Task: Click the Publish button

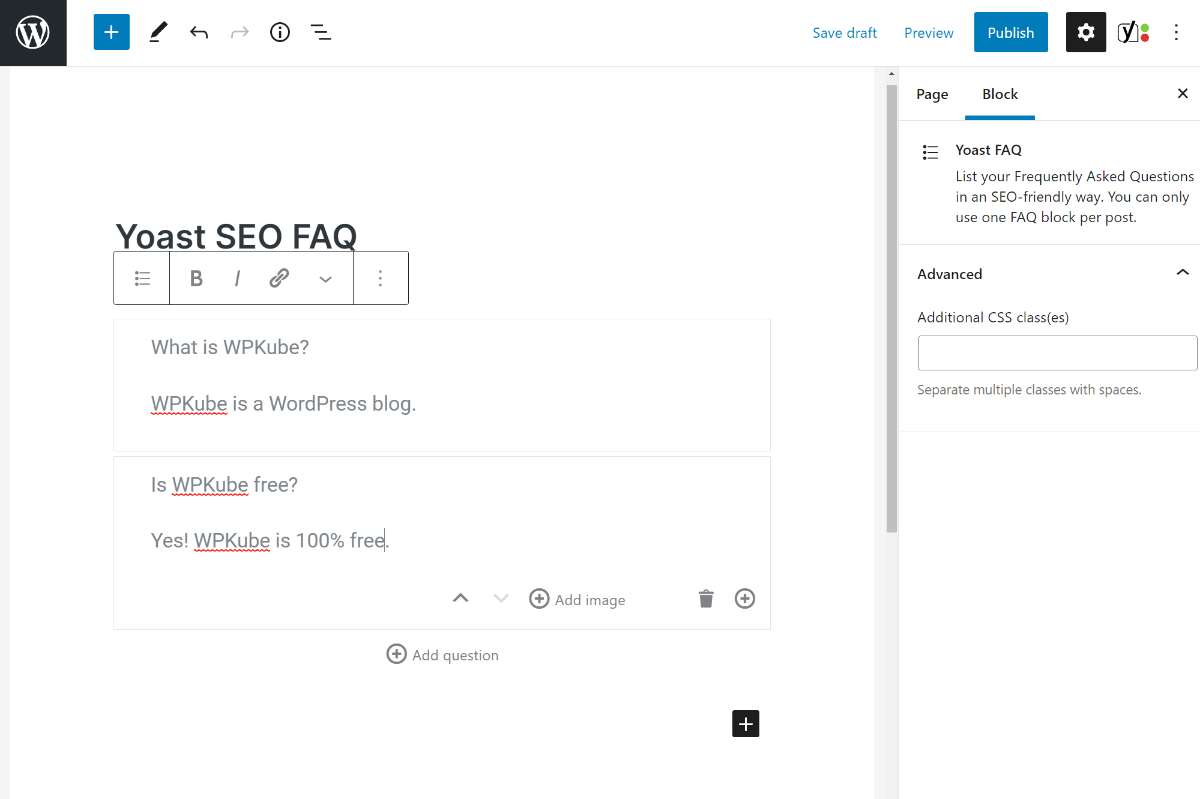Action: tap(1010, 33)
